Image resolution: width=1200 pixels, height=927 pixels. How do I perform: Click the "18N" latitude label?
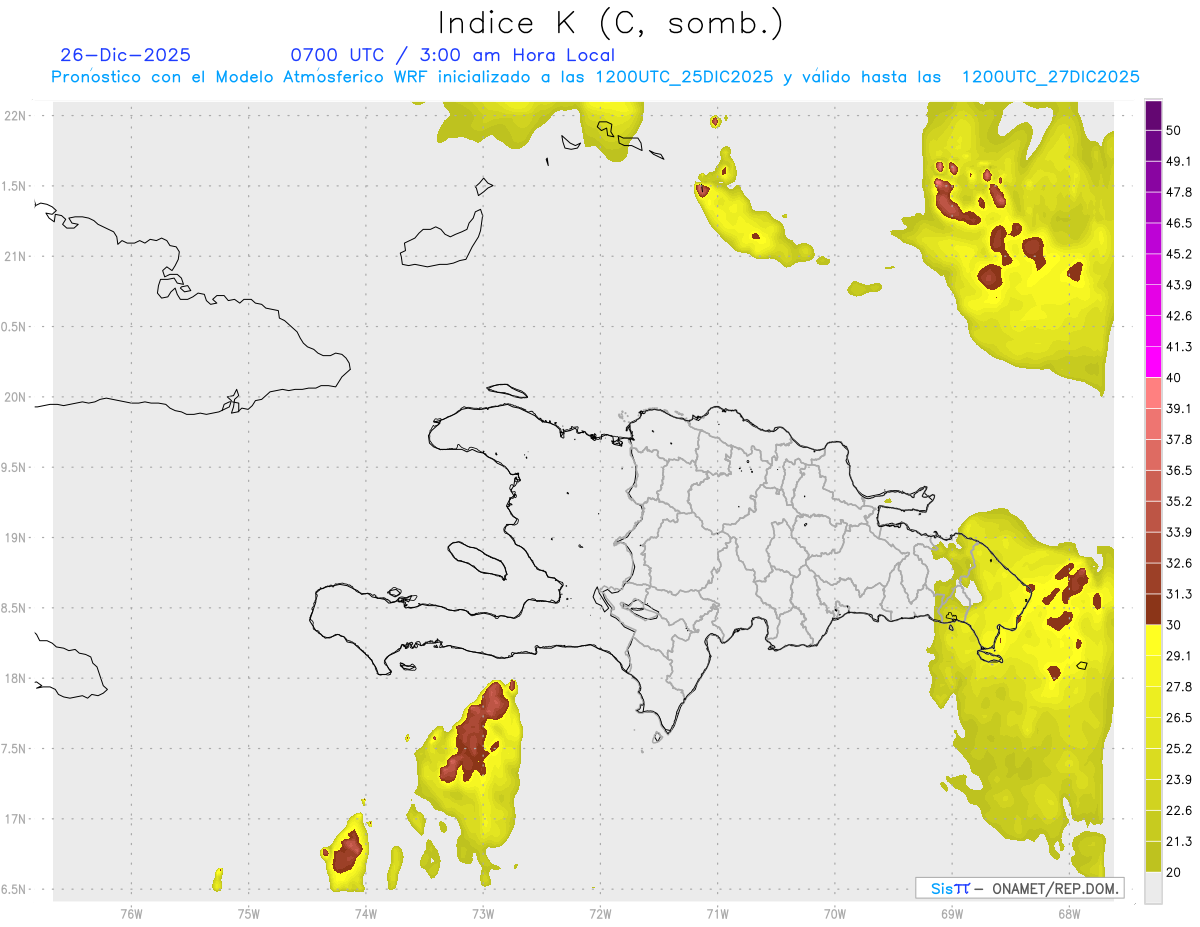coord(14,678)
